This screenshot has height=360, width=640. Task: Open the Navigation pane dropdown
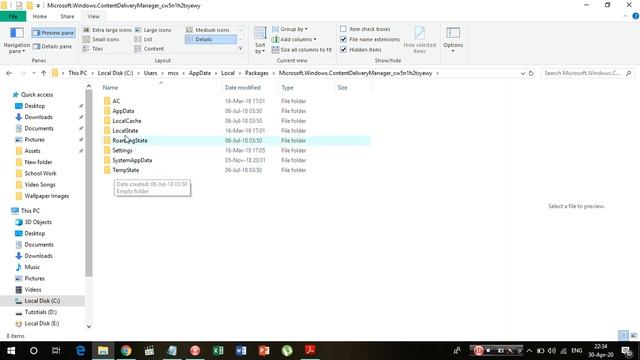tap(17, 40)
